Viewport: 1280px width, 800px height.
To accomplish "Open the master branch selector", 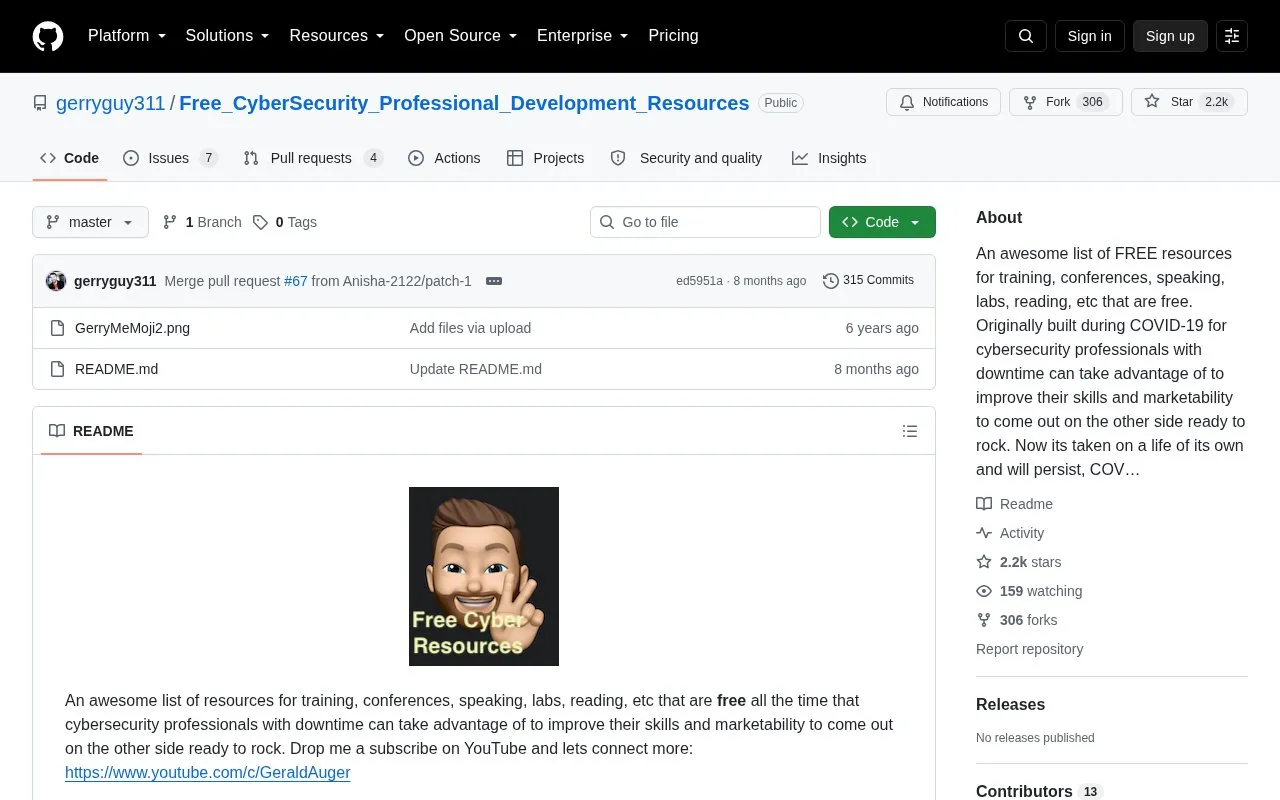I will pos(90,222).
